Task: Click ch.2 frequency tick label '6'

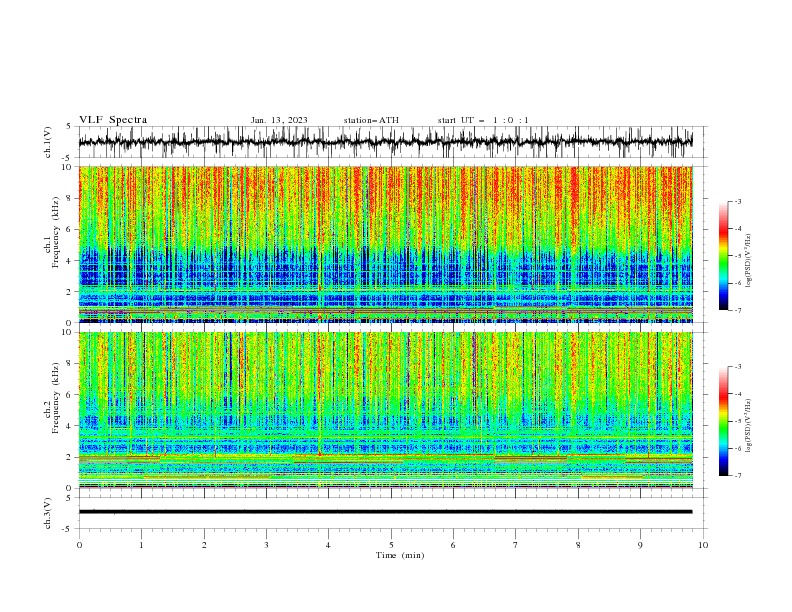Action: tap(70, 395)
